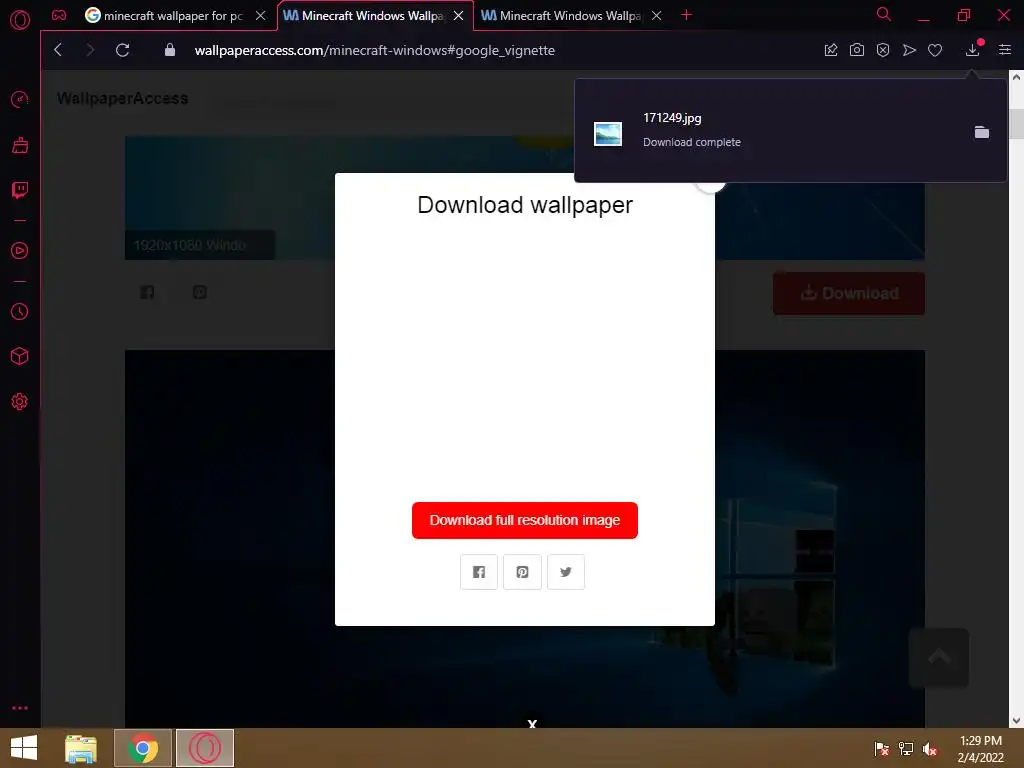Open a new tab with plus button
This screenshot has height=768, width=1024.
[686, 15]
